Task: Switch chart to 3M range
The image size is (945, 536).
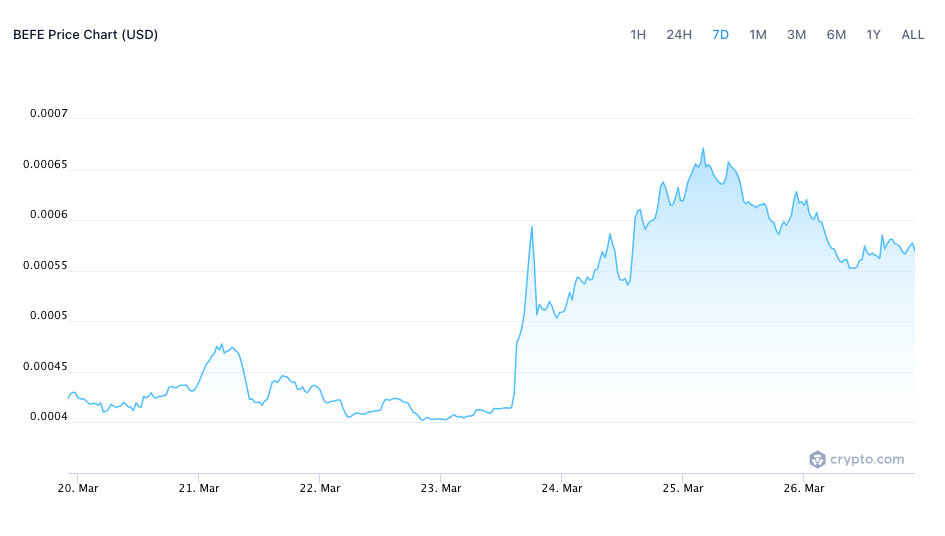Action: coord(796,35)
